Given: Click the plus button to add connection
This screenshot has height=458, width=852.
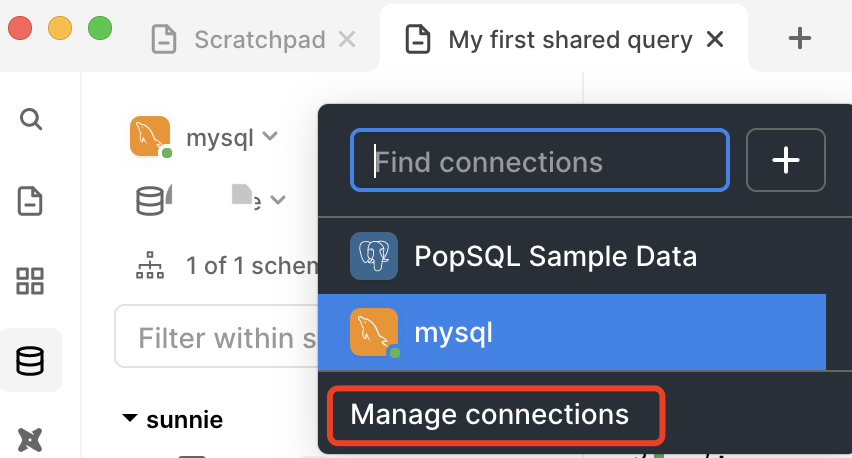Looking at the screenshot, I should [x=786, y=160].
